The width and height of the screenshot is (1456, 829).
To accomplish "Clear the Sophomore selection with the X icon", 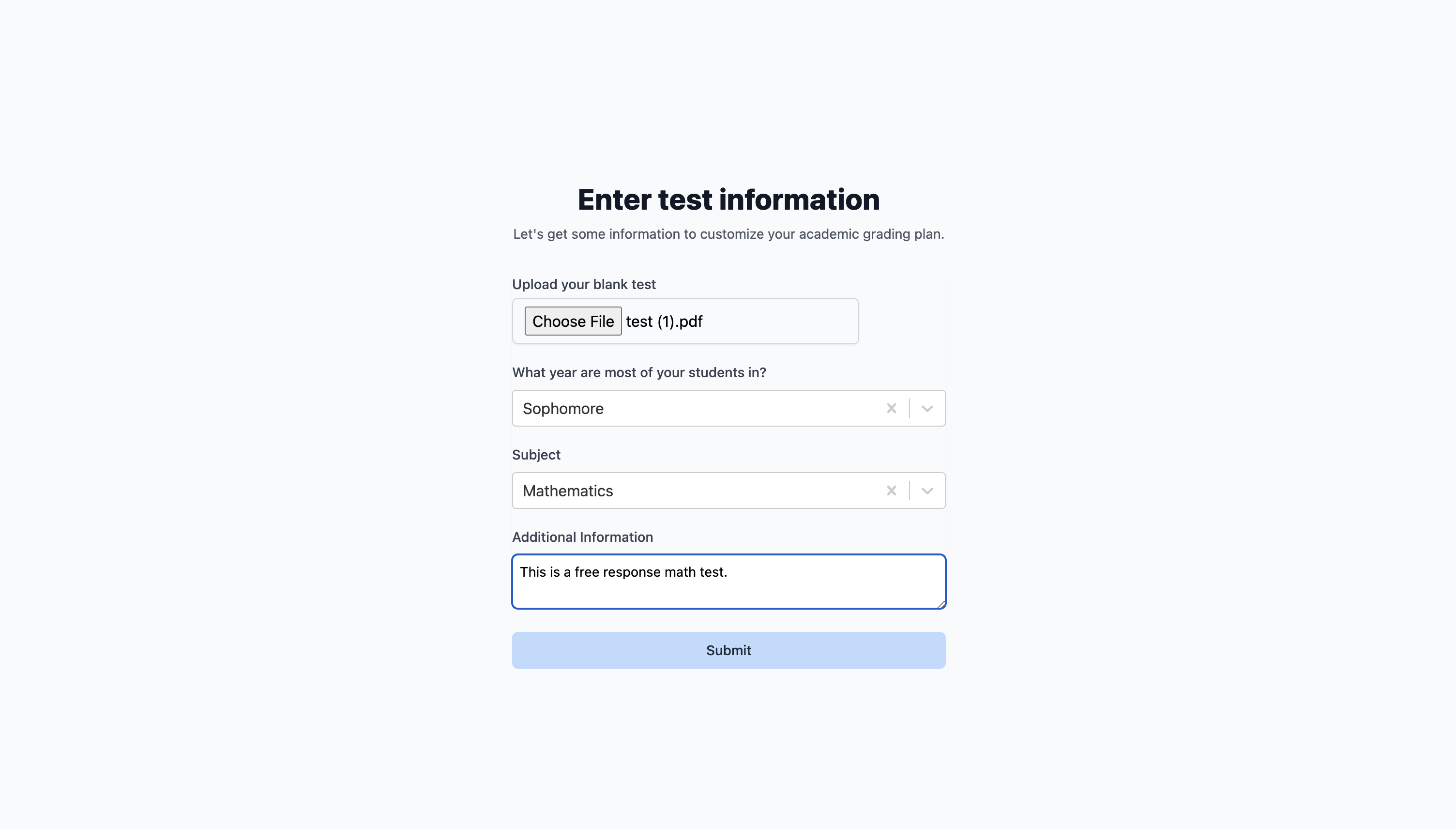I will pyautogui.click(x=891, y=408).
